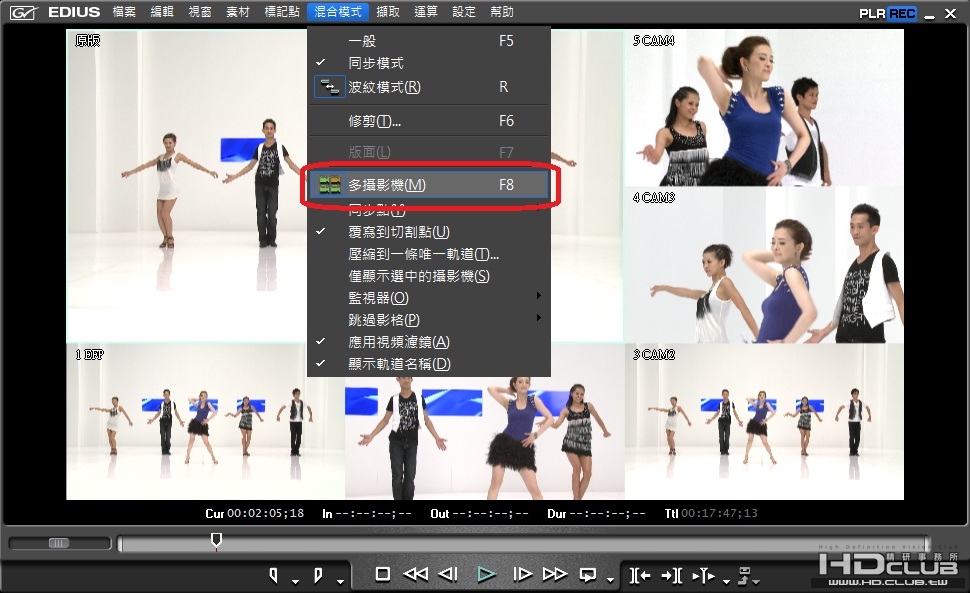The height and width of the screenshot is (593, 970).
Task: Choose 一般 mode F5 in the menu
Action: (429, 41)
